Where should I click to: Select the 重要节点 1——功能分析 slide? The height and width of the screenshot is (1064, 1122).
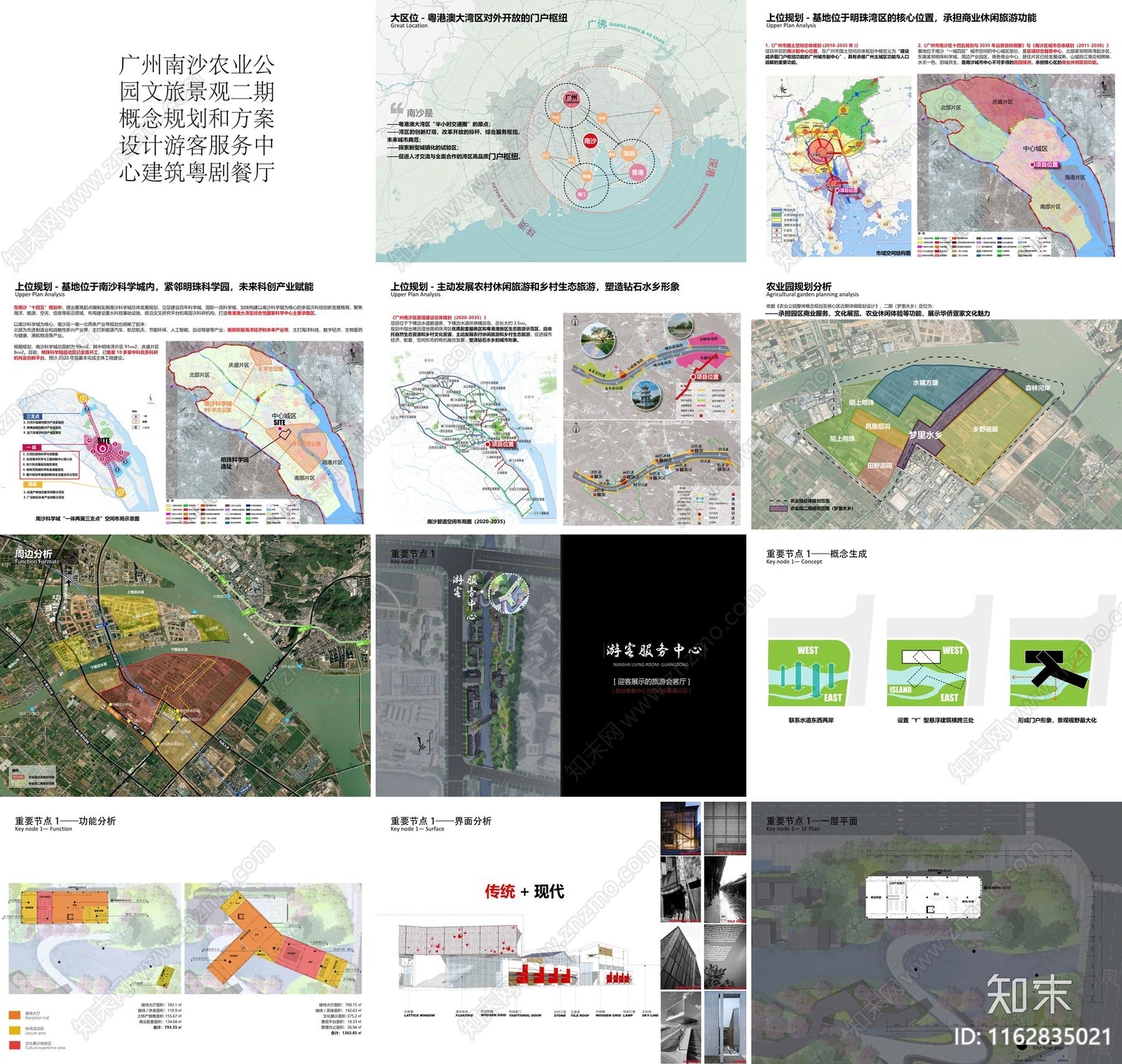tap(185, 933)
